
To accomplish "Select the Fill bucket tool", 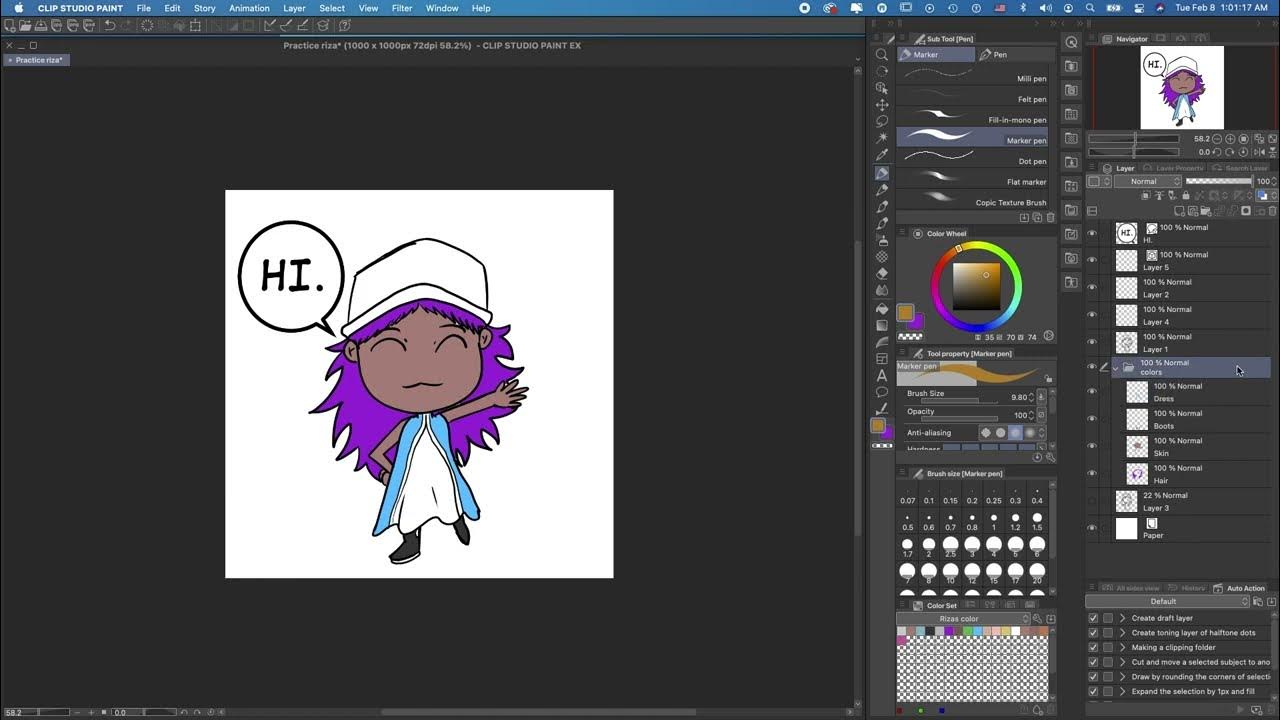I will pyautogui.click(x=881, y=308).
